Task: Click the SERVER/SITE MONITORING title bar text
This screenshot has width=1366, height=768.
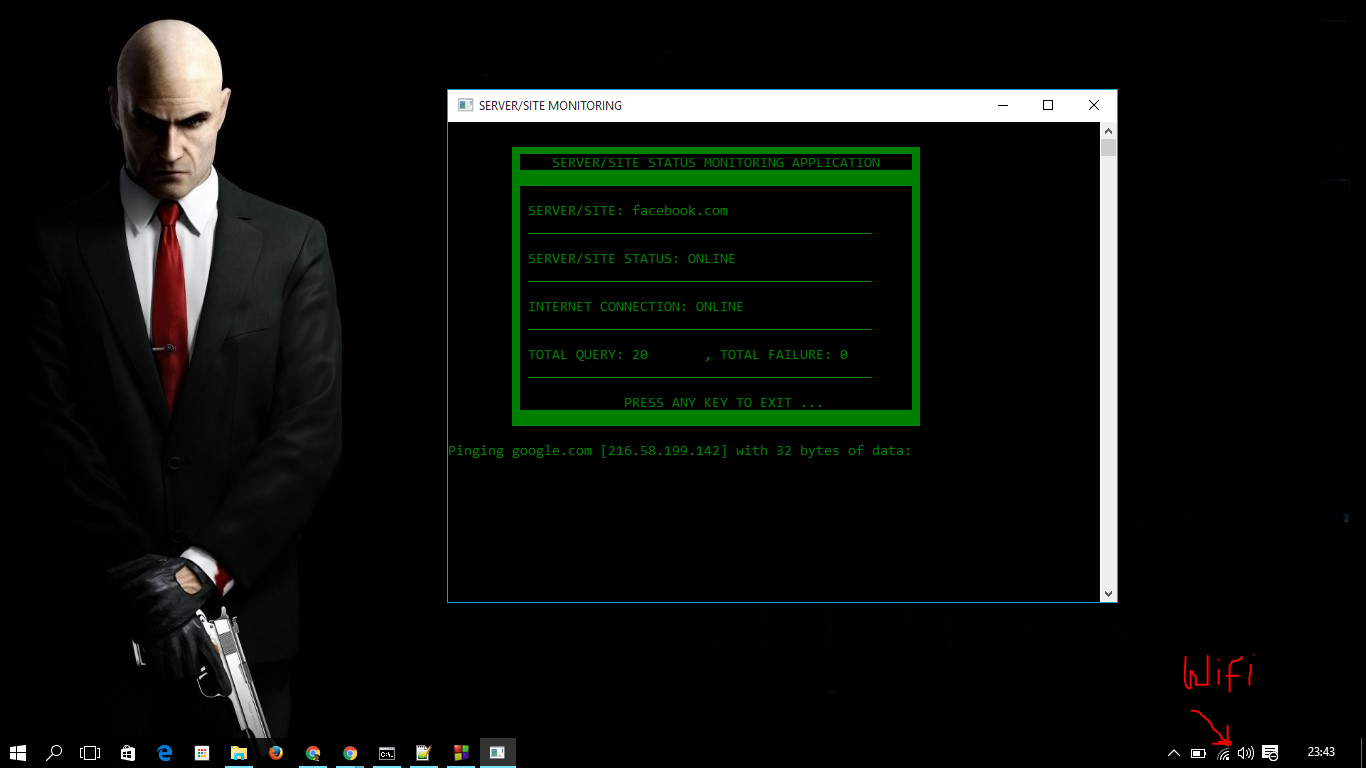Action: point(550,105)
